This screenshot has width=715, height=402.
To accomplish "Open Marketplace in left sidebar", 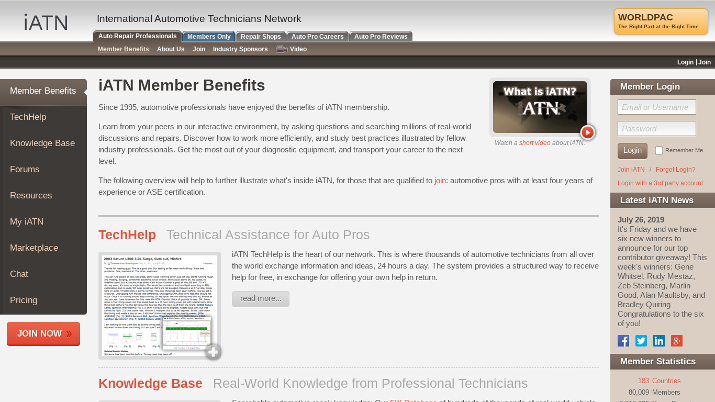I will 43,248.
